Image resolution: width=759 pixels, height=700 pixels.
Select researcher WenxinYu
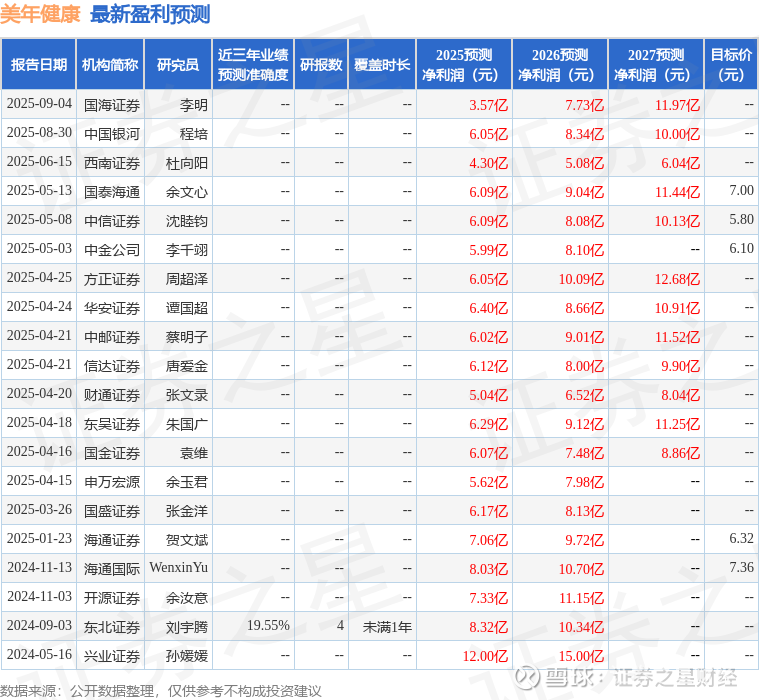179,567
